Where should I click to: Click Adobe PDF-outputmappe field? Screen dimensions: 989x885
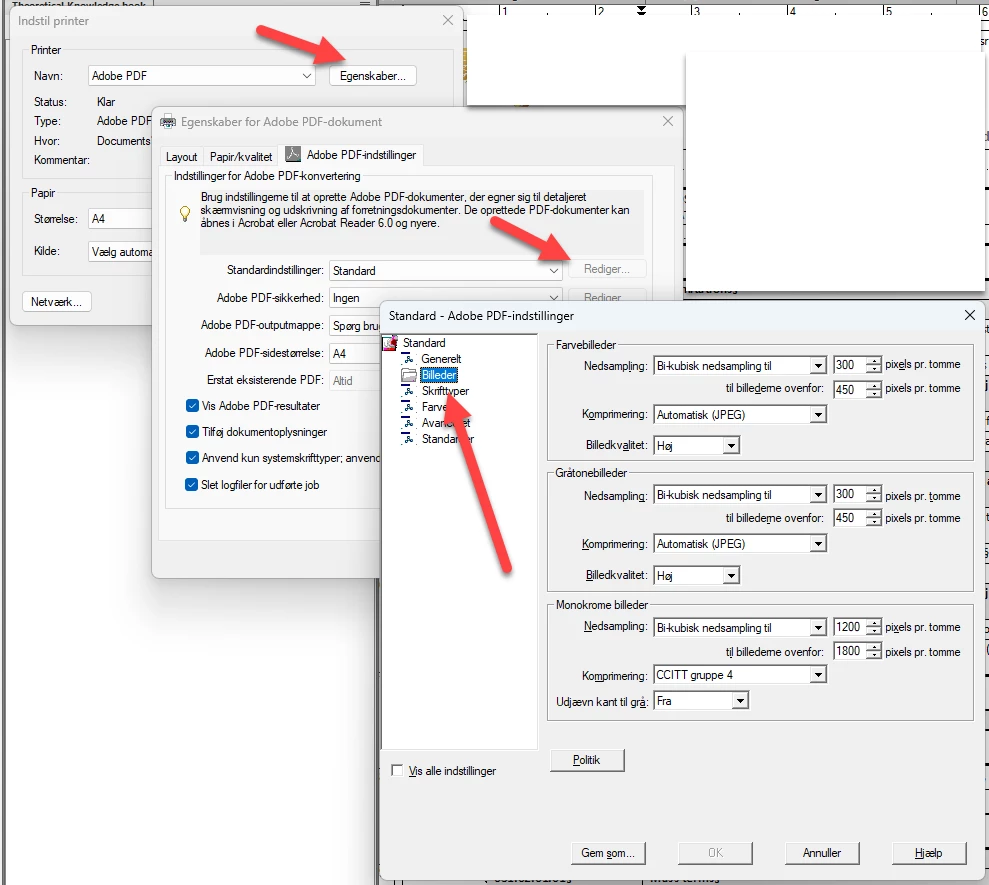click(355, 325)
